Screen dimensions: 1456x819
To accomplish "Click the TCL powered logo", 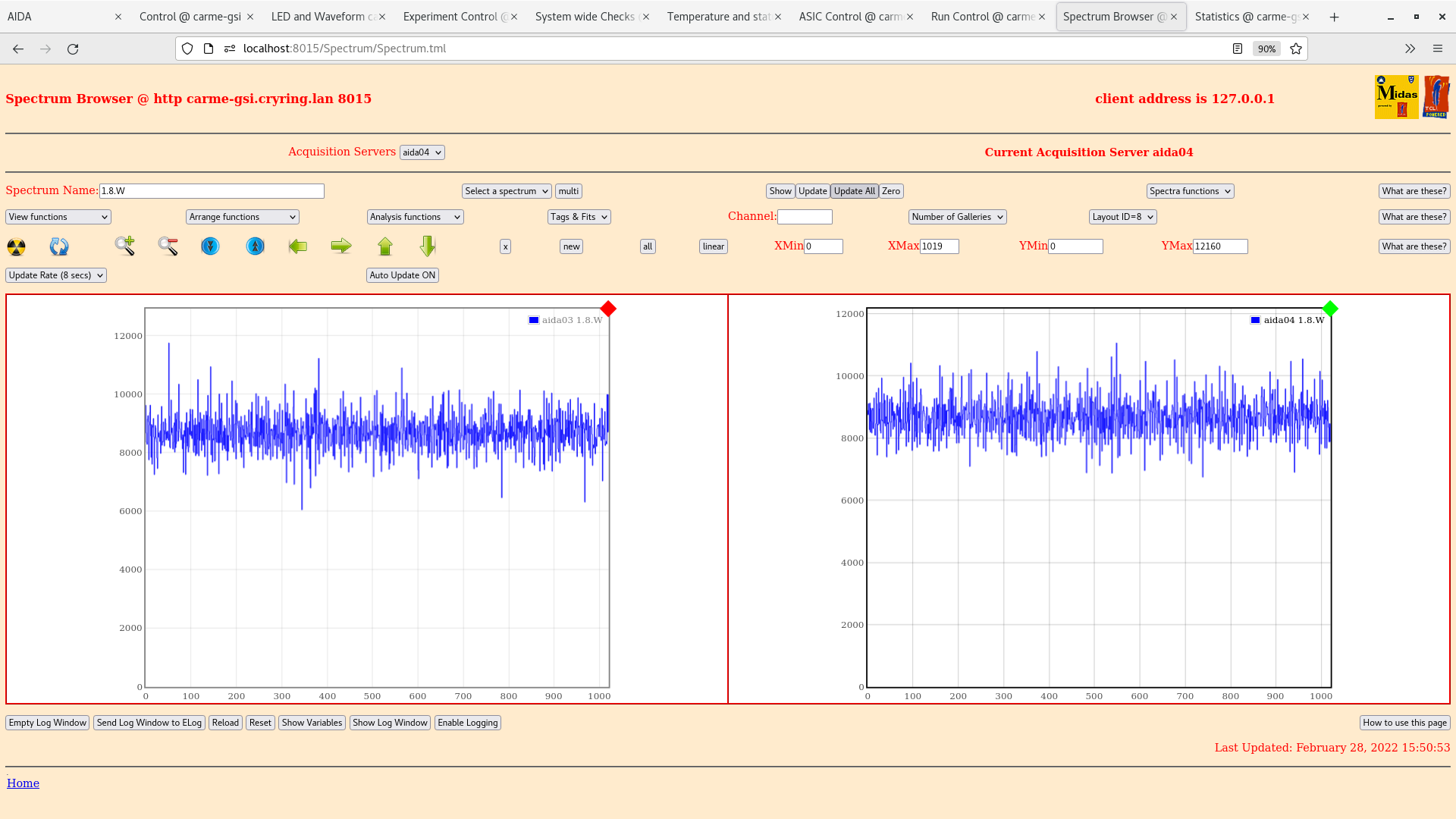I will [1436, 97].
